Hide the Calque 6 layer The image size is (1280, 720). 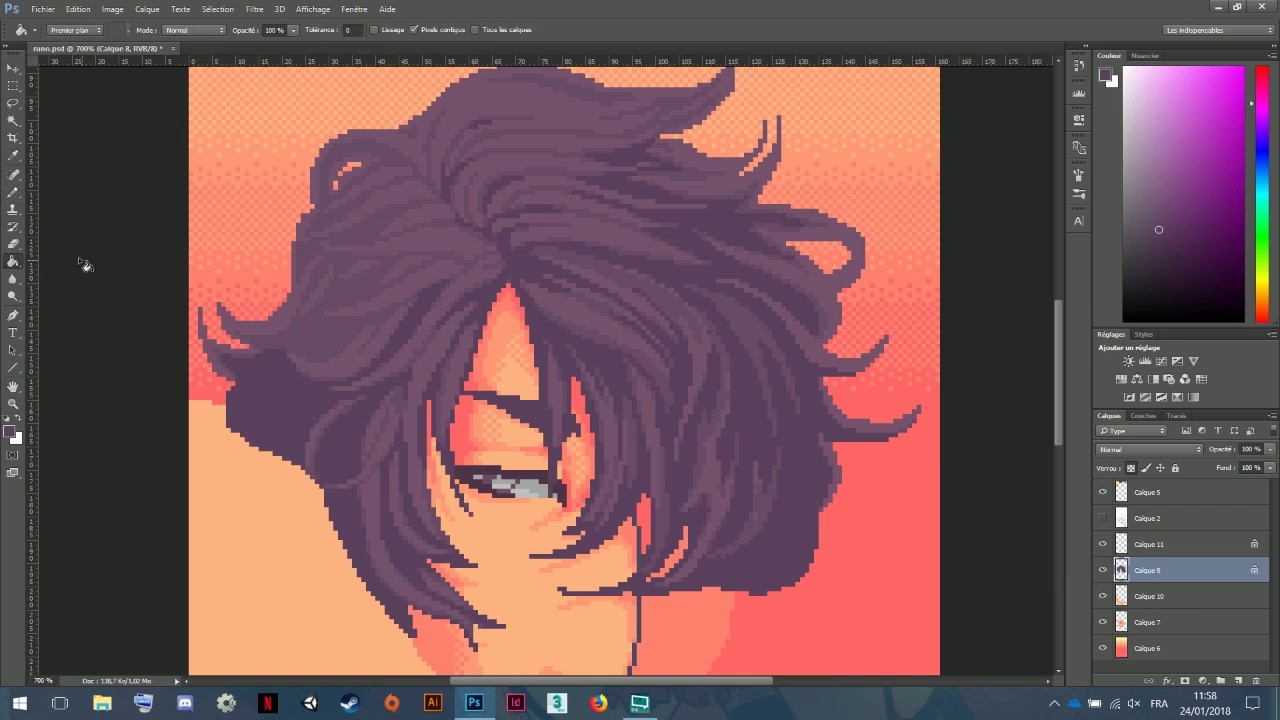coord(1103,648)
